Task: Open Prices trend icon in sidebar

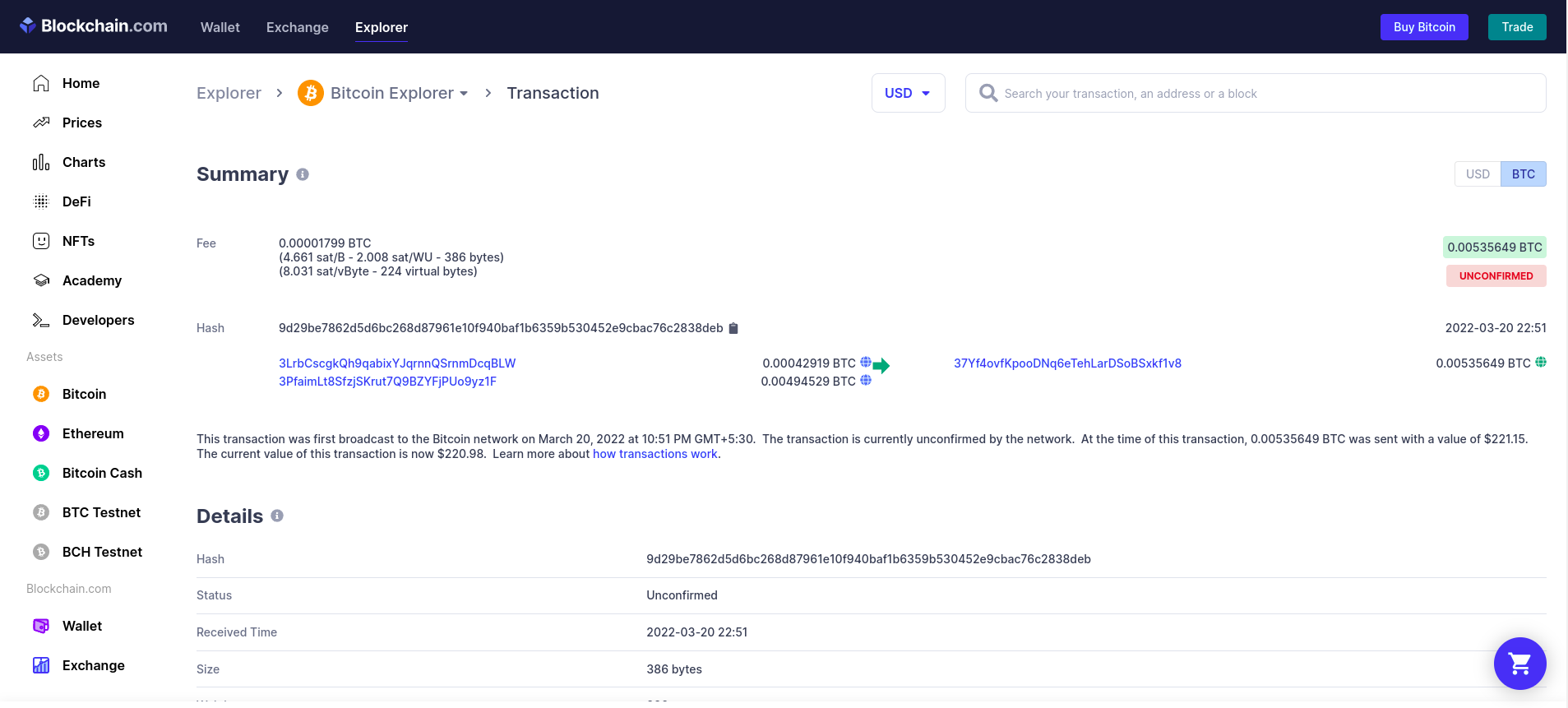Action: 41,123
